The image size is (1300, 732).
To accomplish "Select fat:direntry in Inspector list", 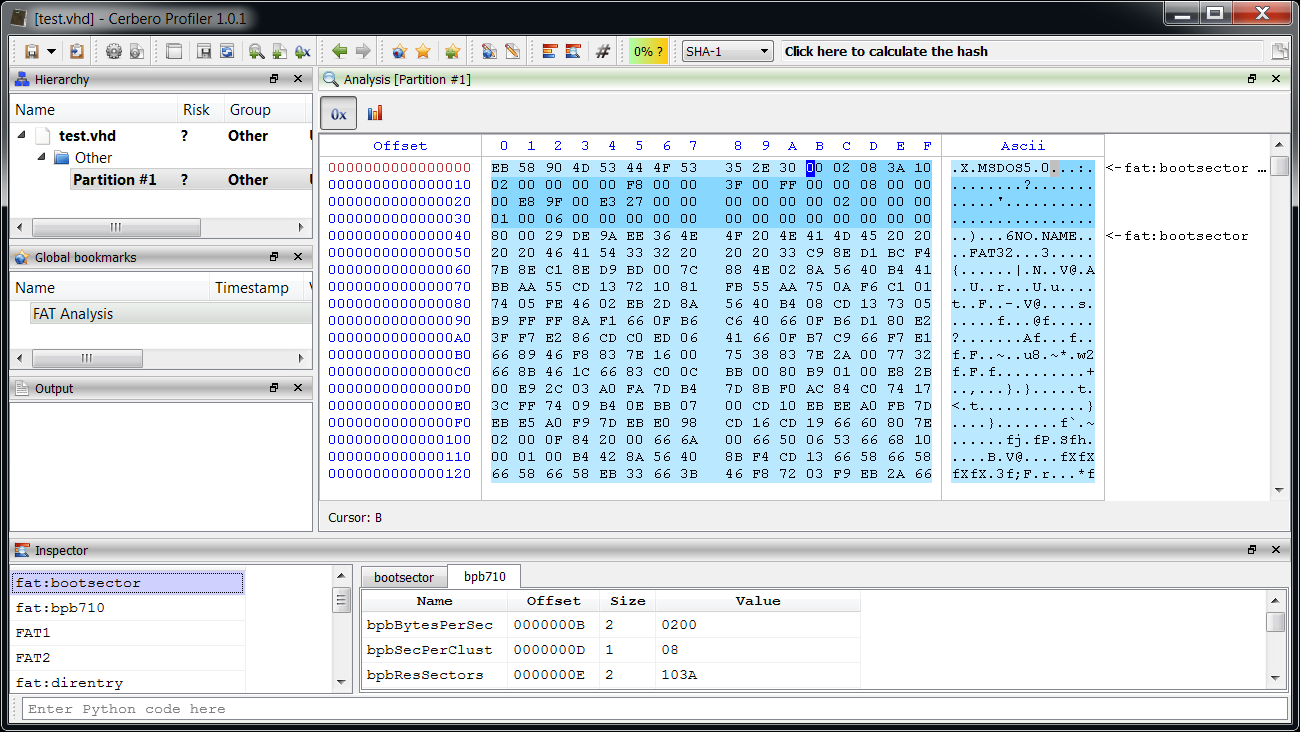I will (x=128, y=683).
